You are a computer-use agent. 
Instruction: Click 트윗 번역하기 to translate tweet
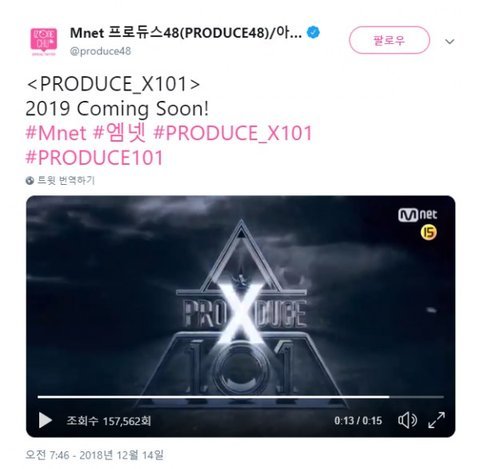click(66, 181)
